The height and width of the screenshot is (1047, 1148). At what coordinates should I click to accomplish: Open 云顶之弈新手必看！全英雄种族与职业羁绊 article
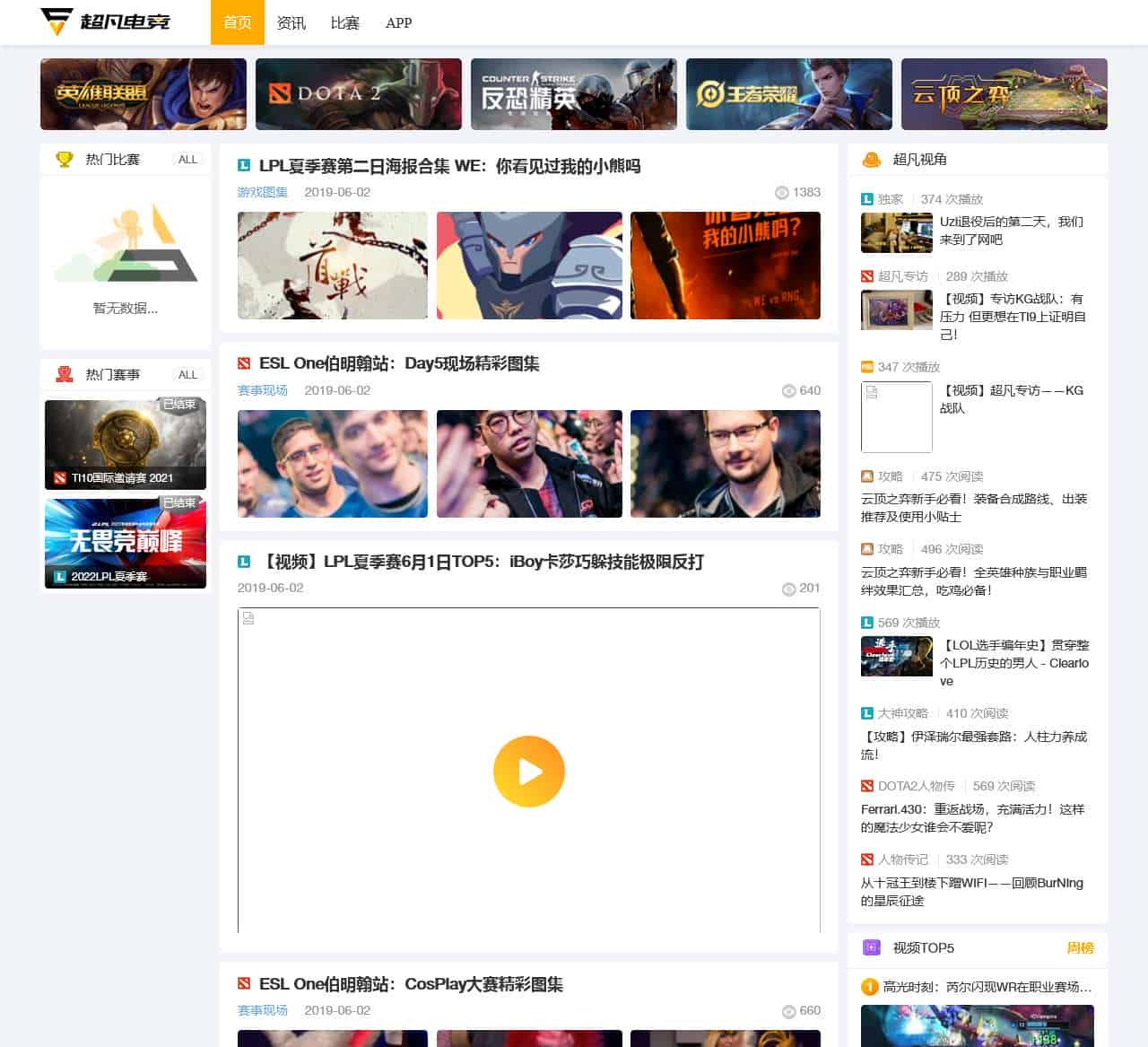click(974, 580)
